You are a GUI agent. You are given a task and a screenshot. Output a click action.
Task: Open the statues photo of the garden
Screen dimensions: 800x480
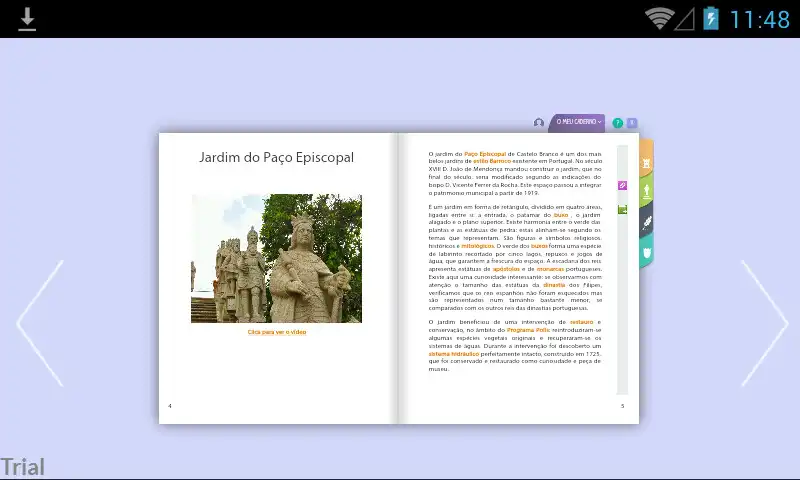coord(277,258)
